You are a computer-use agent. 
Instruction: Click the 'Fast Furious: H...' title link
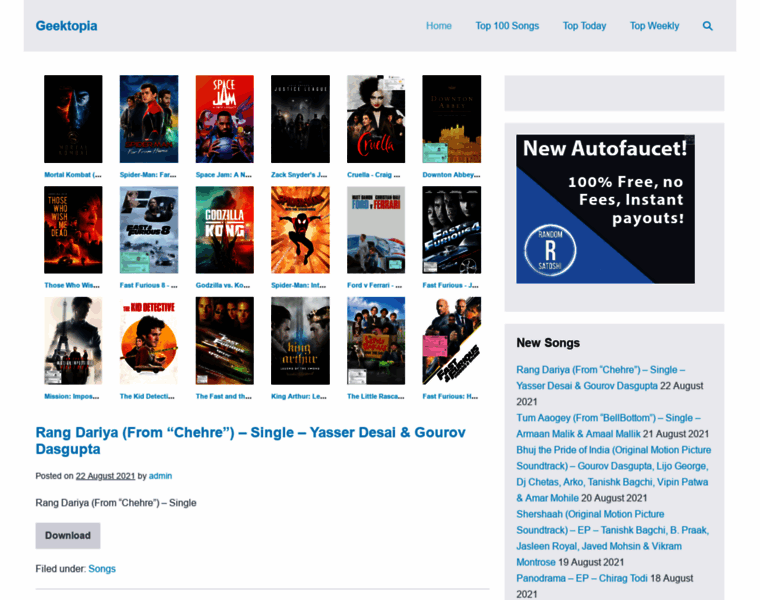click(450, 396)
